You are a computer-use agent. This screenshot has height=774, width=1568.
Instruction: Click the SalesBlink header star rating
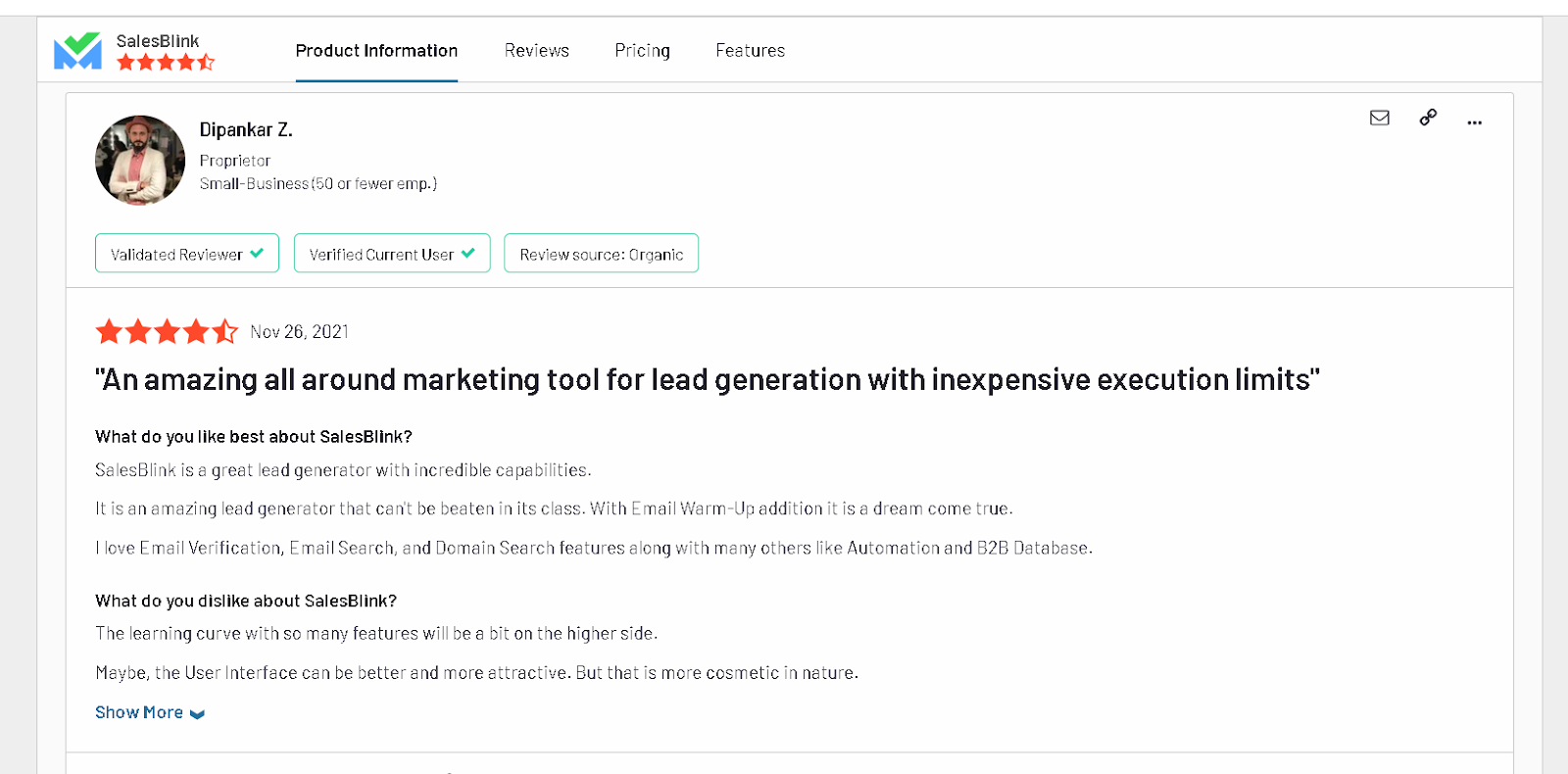tap(166, 63)
